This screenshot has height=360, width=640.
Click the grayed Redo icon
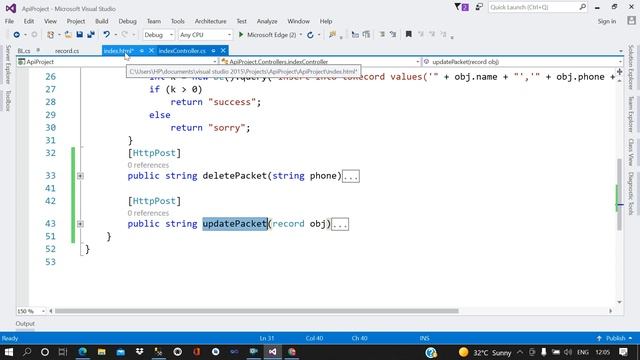click(124, 35)
